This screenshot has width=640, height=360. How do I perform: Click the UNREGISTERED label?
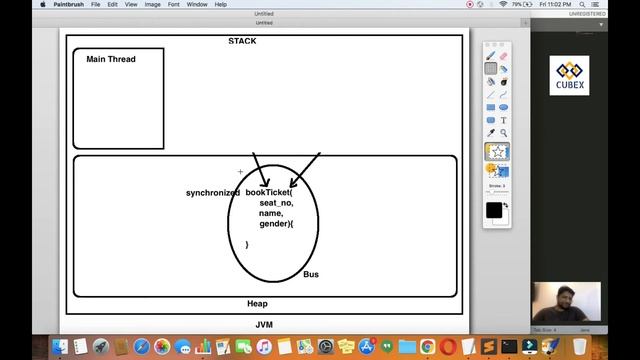pyautogui.click(x=587, y=14)
